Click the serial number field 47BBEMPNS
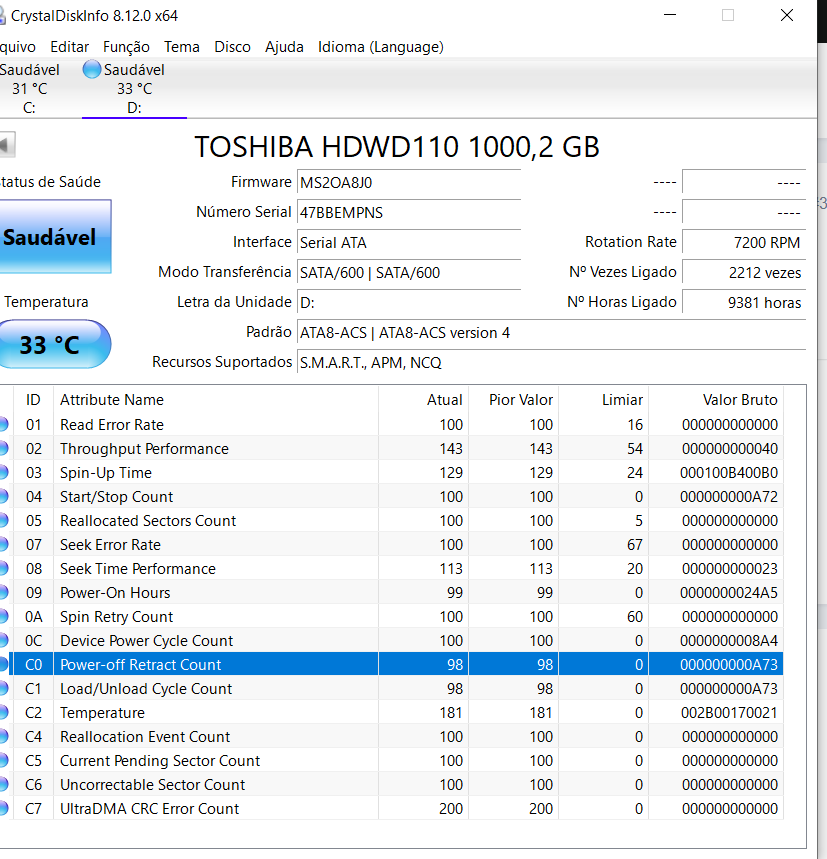The height and width of the screenshot is (859, 827). [409, 213]
